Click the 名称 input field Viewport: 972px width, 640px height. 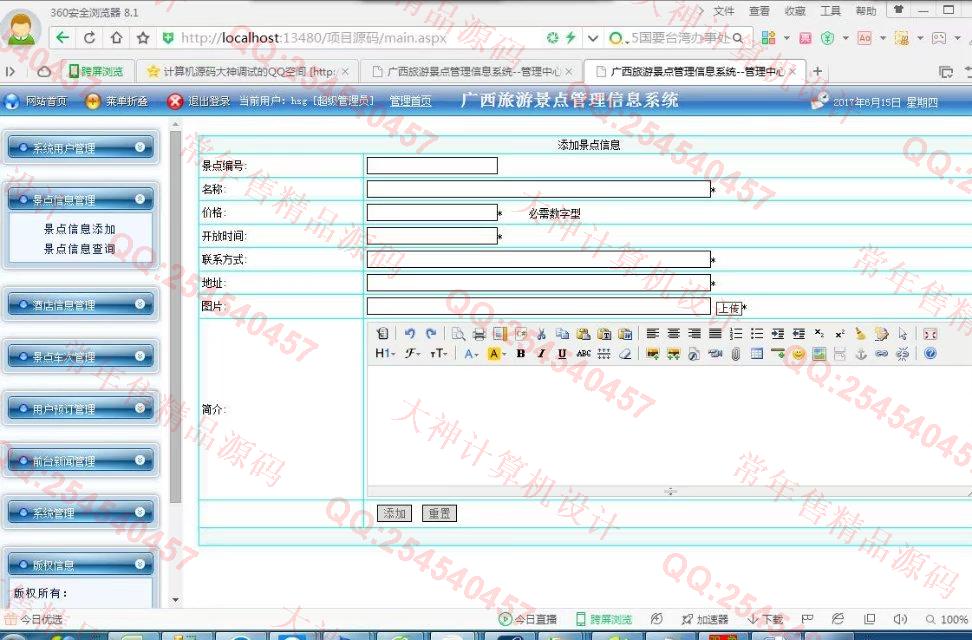(x=539, y=189)
